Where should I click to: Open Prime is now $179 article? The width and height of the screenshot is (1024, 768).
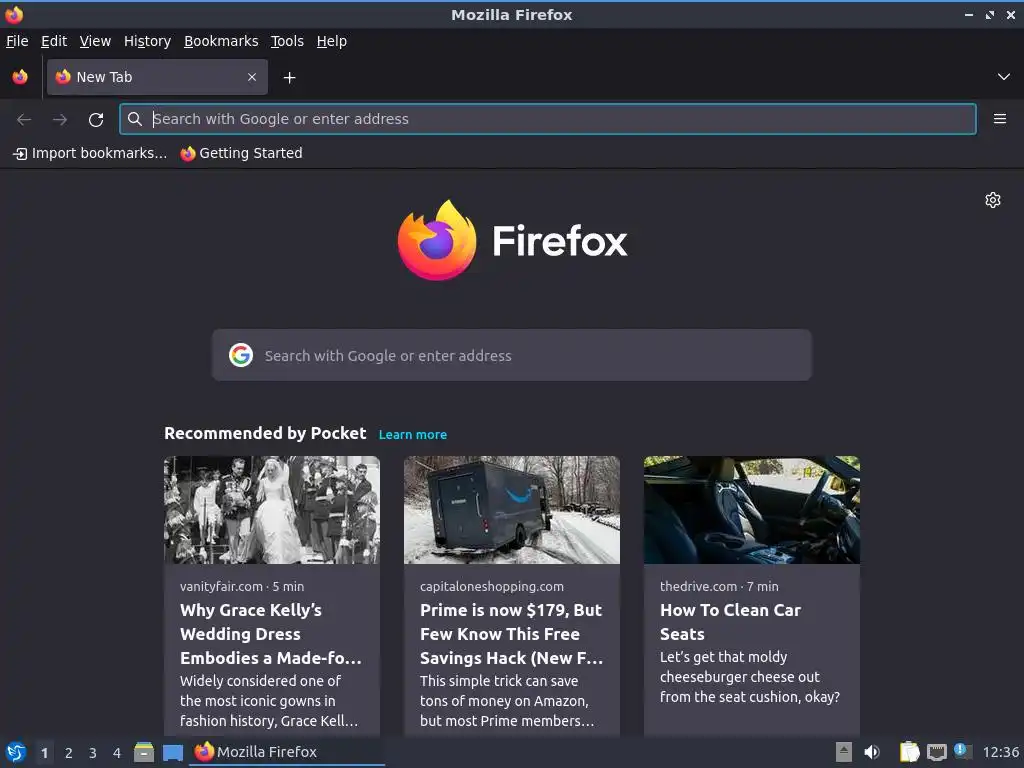[511, 634]
